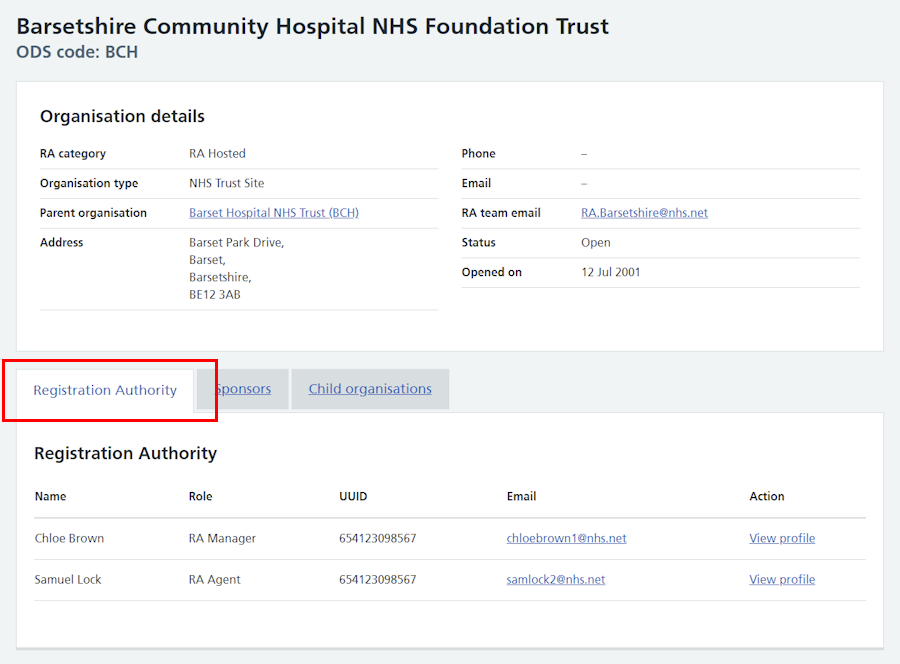Click the Opened on label
The image size is (900, 664).
click(x=491, y=273)
